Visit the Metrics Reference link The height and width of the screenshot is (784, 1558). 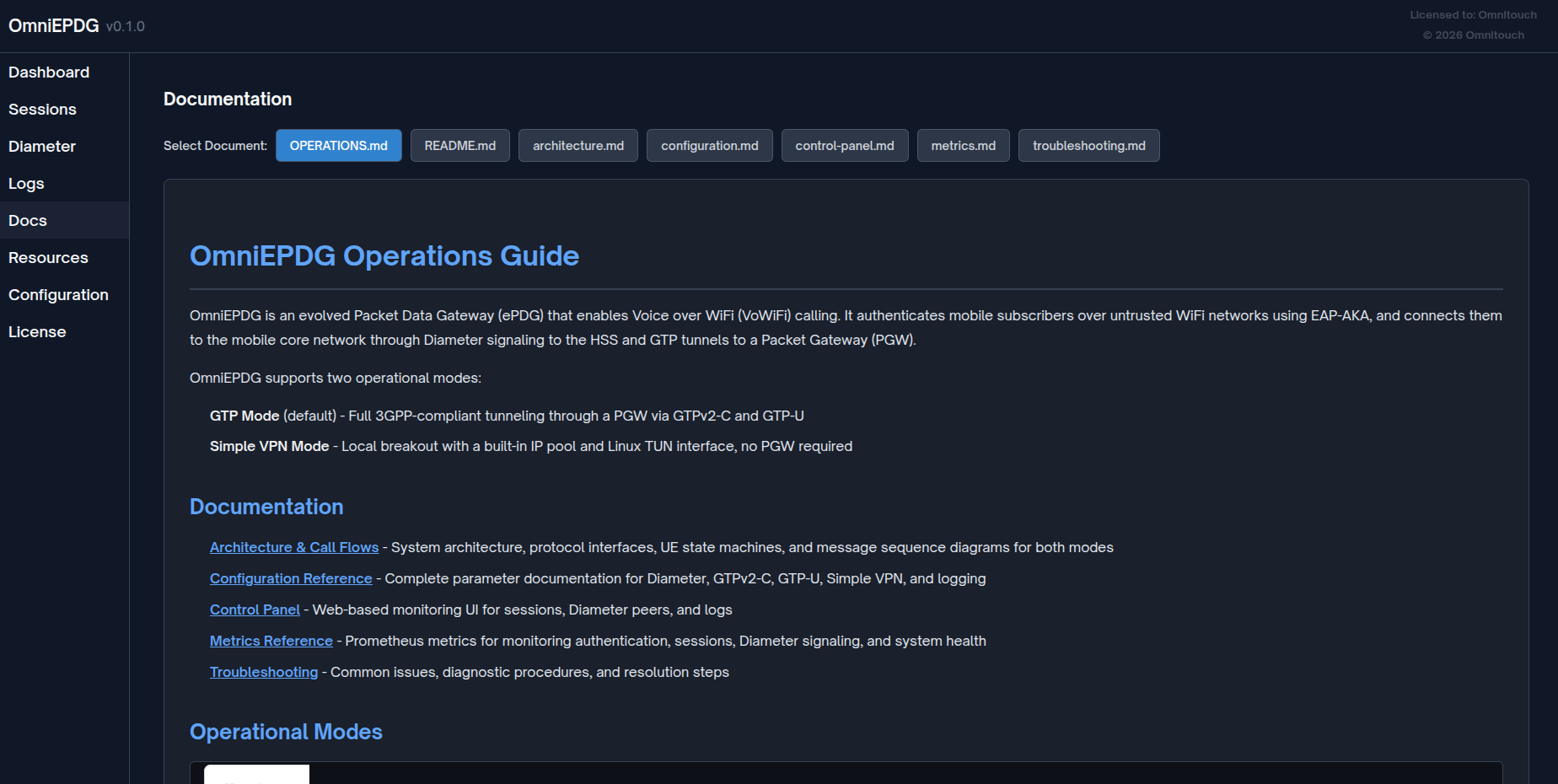pos(271,642)
